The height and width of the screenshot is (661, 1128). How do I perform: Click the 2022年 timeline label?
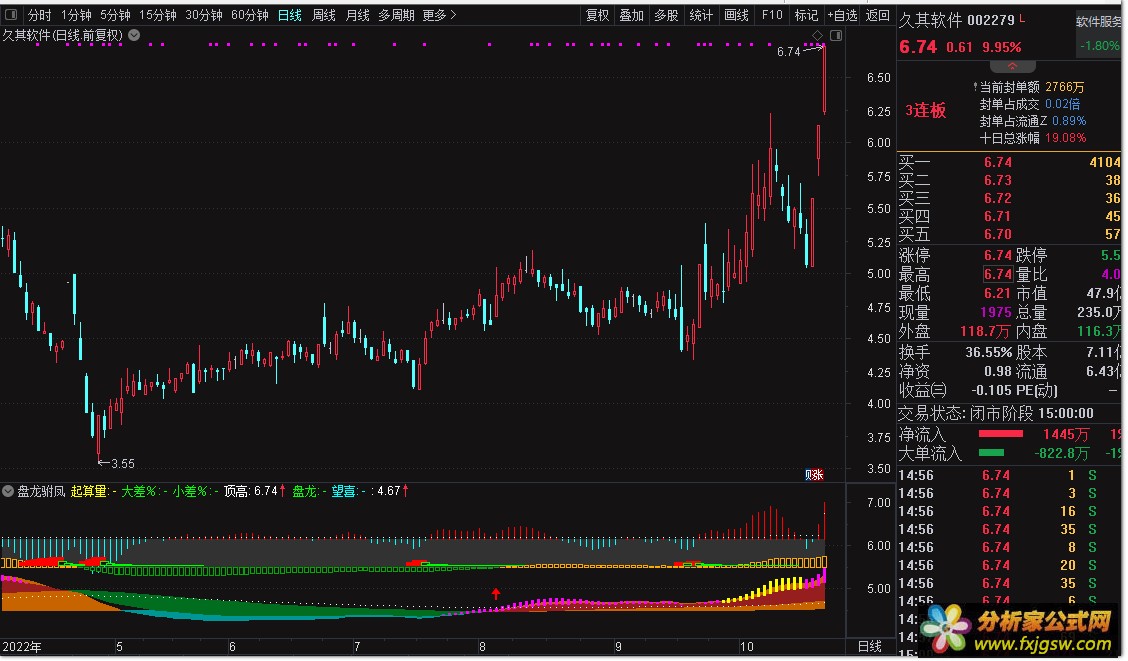[22, 647]
